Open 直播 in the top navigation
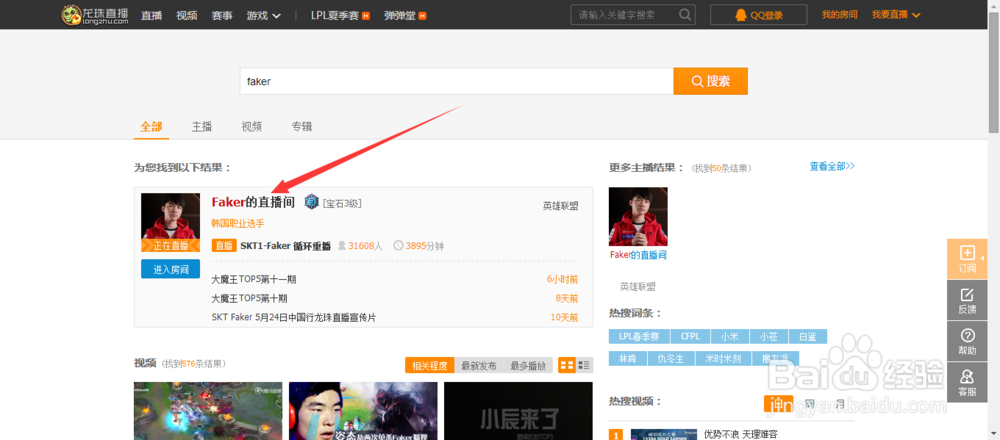The width and height of the screenshot is (1000, 440). [151, 15]
